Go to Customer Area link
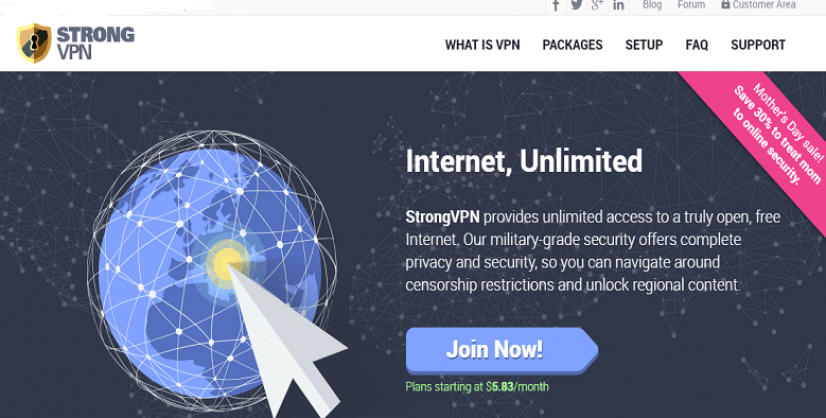The height and width of the screenshot is (418, 826). point(764,5)
